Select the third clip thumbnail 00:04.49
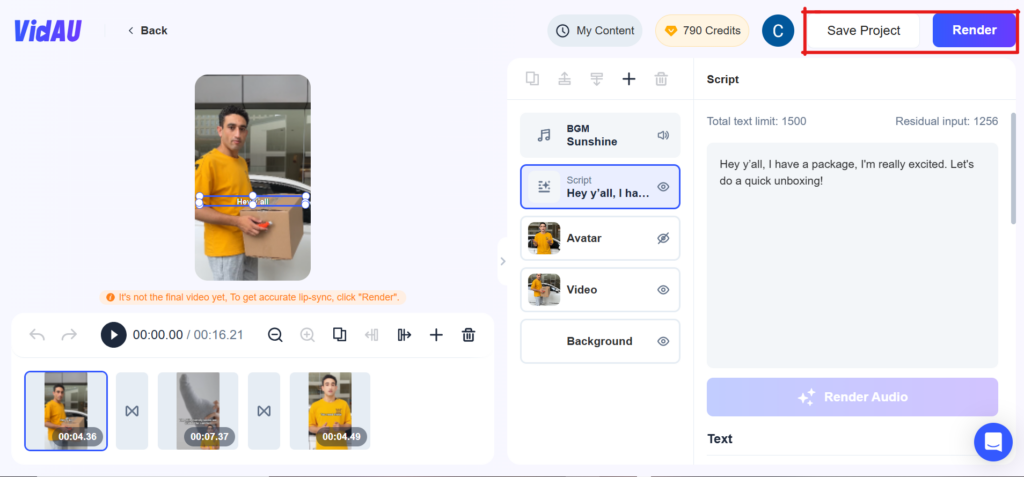This screenshot has height=477, width=1024. 330,411
